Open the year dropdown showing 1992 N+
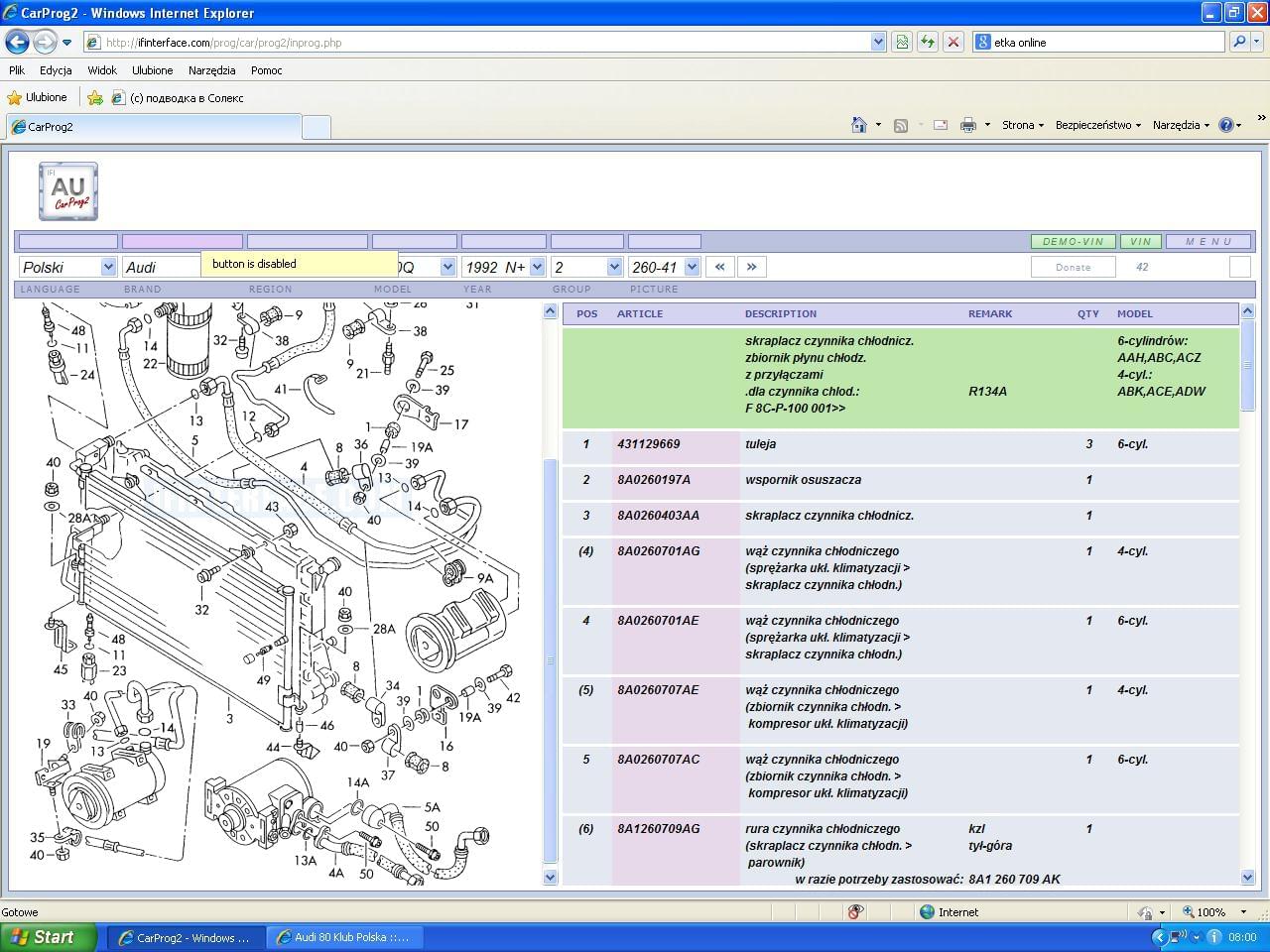 point(504,267)
